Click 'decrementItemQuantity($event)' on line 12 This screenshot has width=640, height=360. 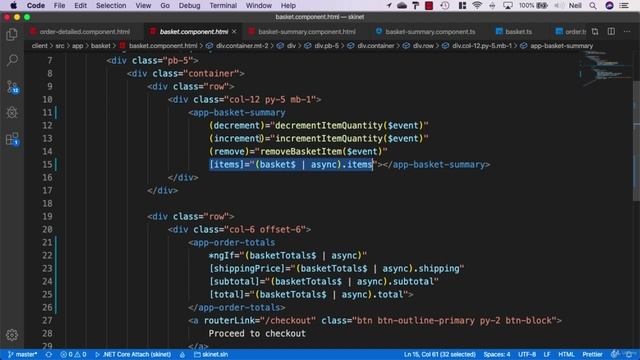pos(349,125)
